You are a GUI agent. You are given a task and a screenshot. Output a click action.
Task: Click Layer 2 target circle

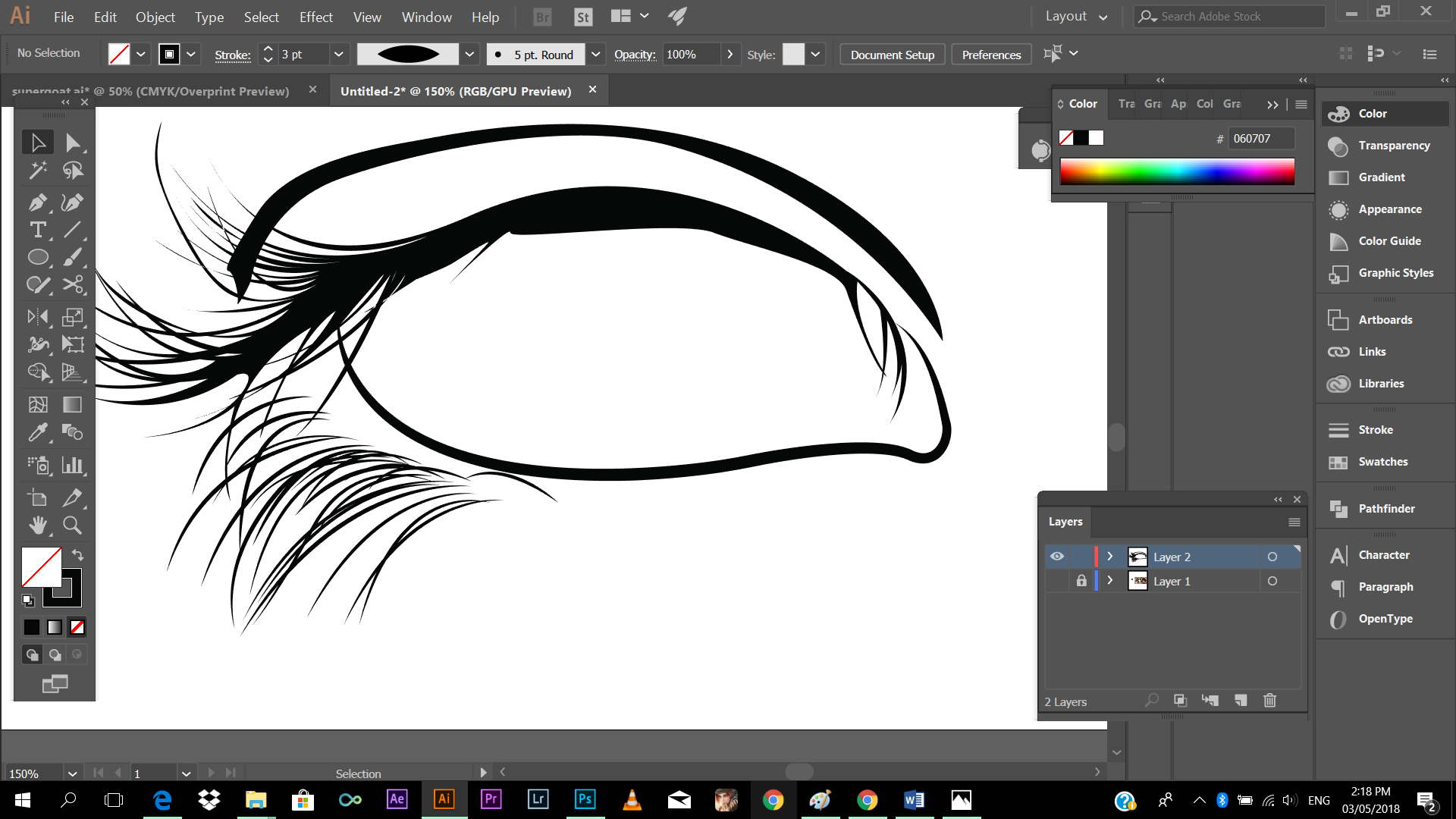tap(1272, 557)
